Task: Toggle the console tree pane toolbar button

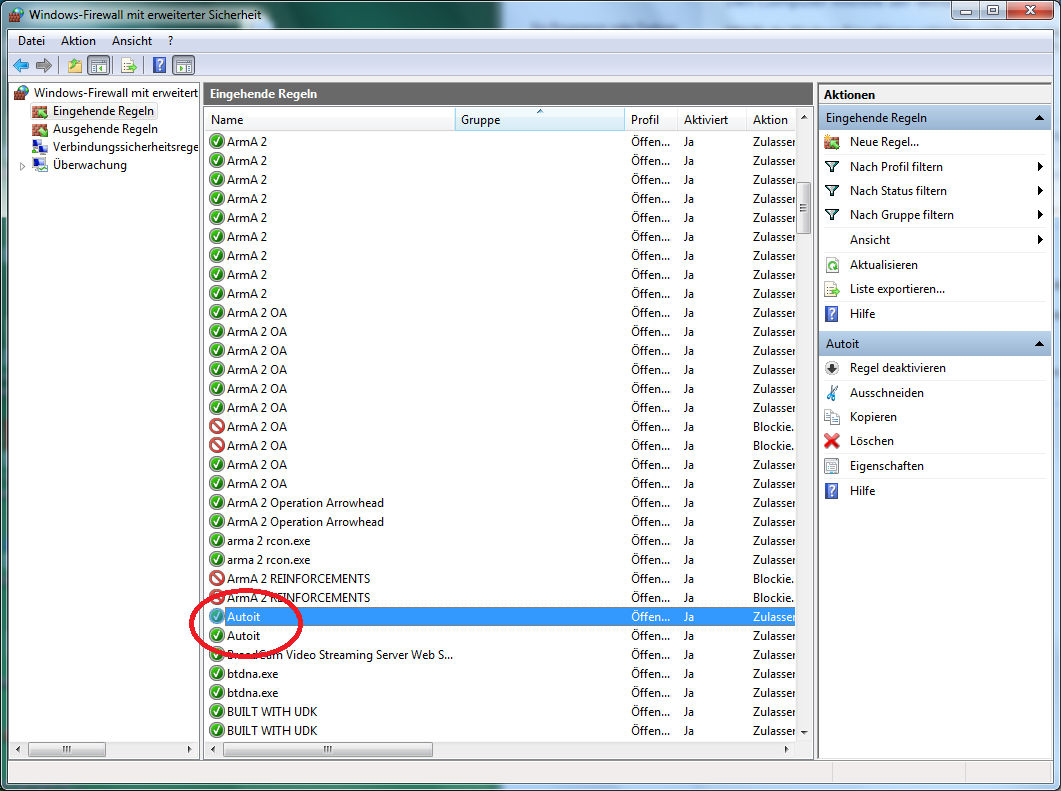Action: click(x=99, y=66)
